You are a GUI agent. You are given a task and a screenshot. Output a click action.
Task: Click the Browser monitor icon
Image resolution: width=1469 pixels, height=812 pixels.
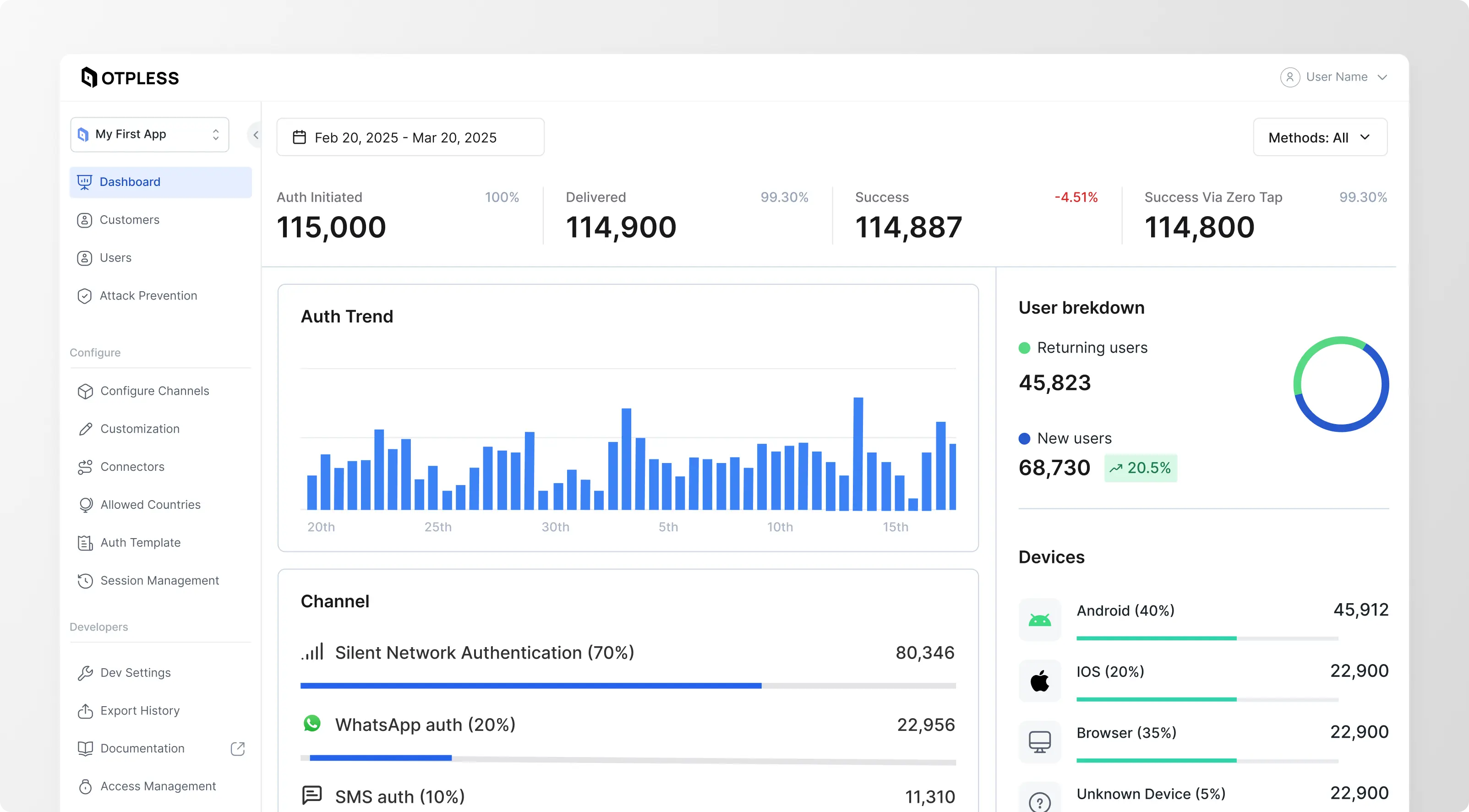[x=1040, y=742]
